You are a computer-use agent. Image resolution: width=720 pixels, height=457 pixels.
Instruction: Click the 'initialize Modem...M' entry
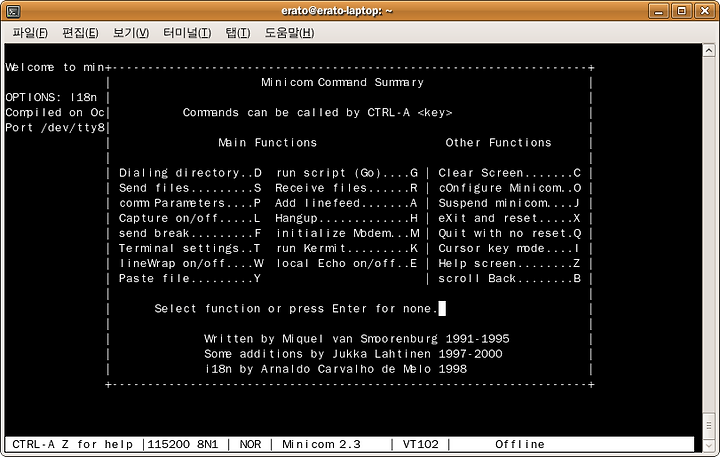[348, 233]
